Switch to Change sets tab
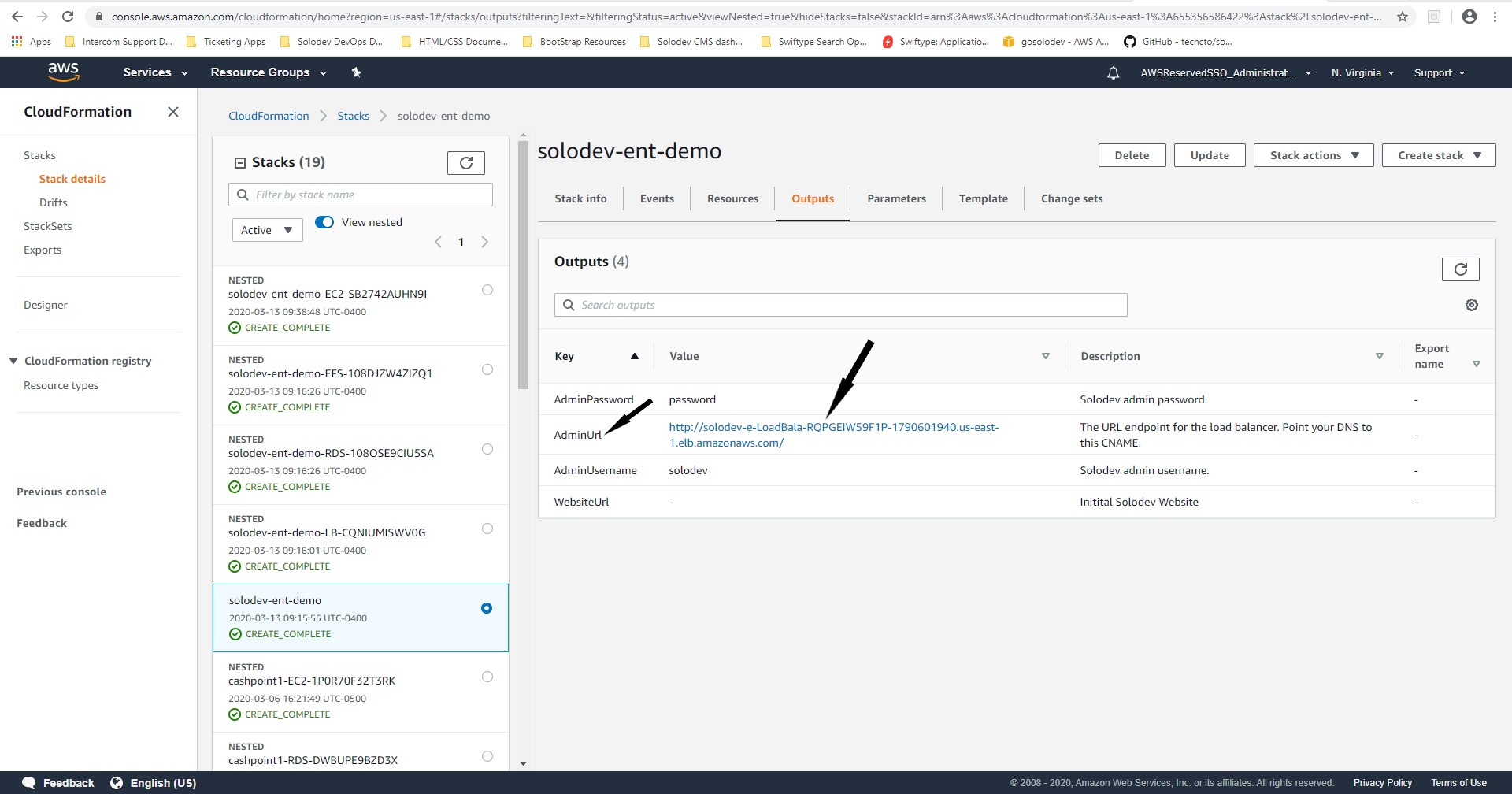 pyautogui.click(x=1072, y=198)
